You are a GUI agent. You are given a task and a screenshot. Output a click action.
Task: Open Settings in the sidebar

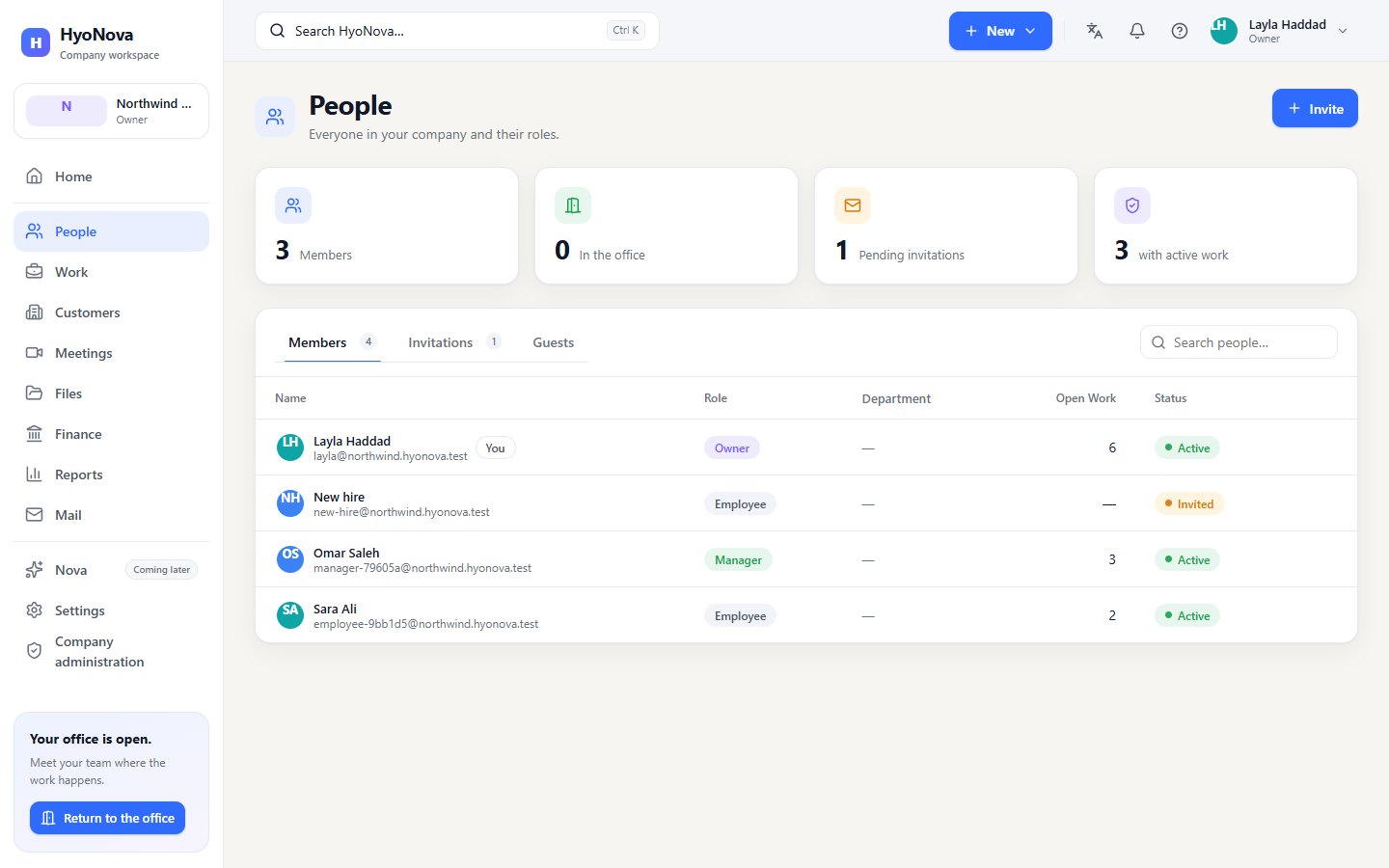[x=111, y=610]
